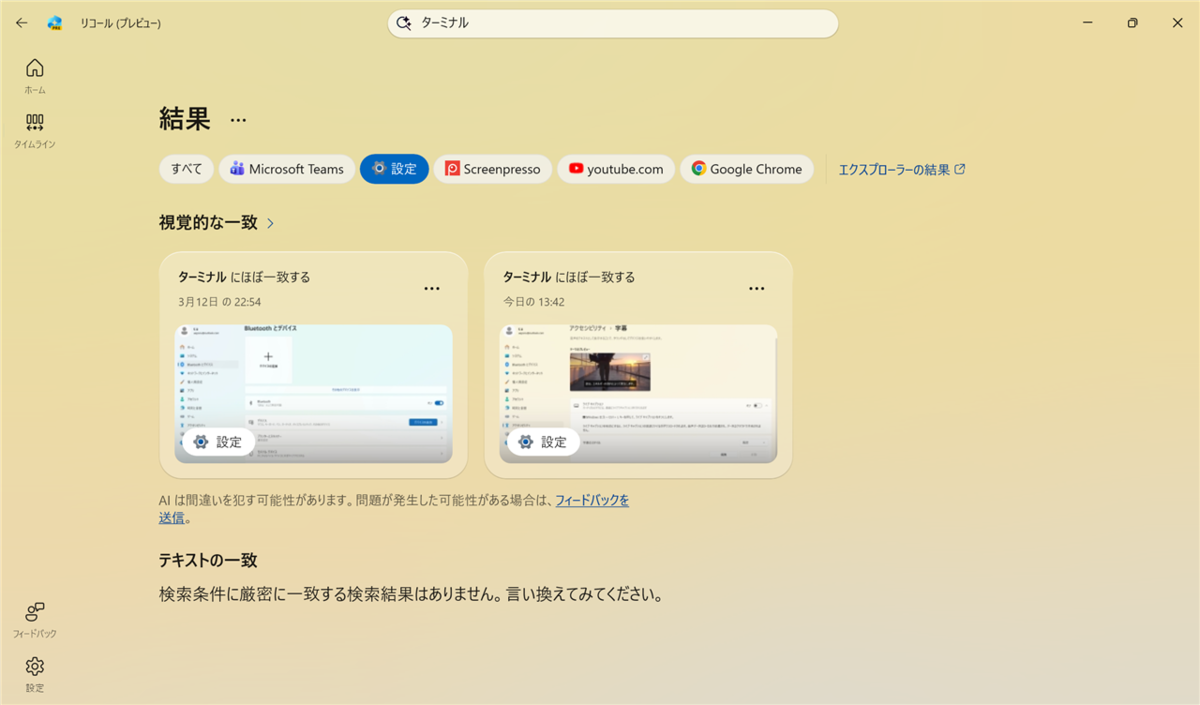Close the Recall window
The width and height of the screenshot is (1200, 705).
(1177, 23)
